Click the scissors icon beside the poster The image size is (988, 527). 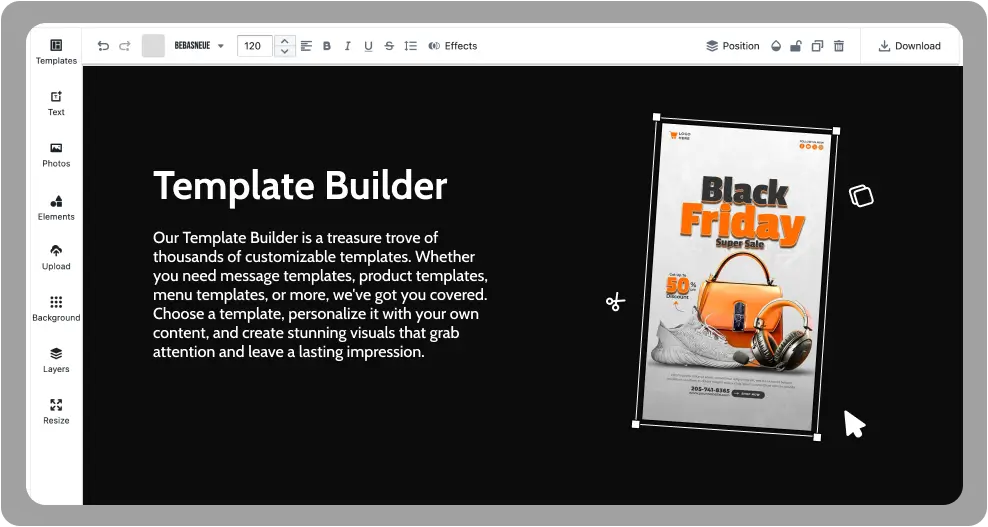(x=615, y=303)
